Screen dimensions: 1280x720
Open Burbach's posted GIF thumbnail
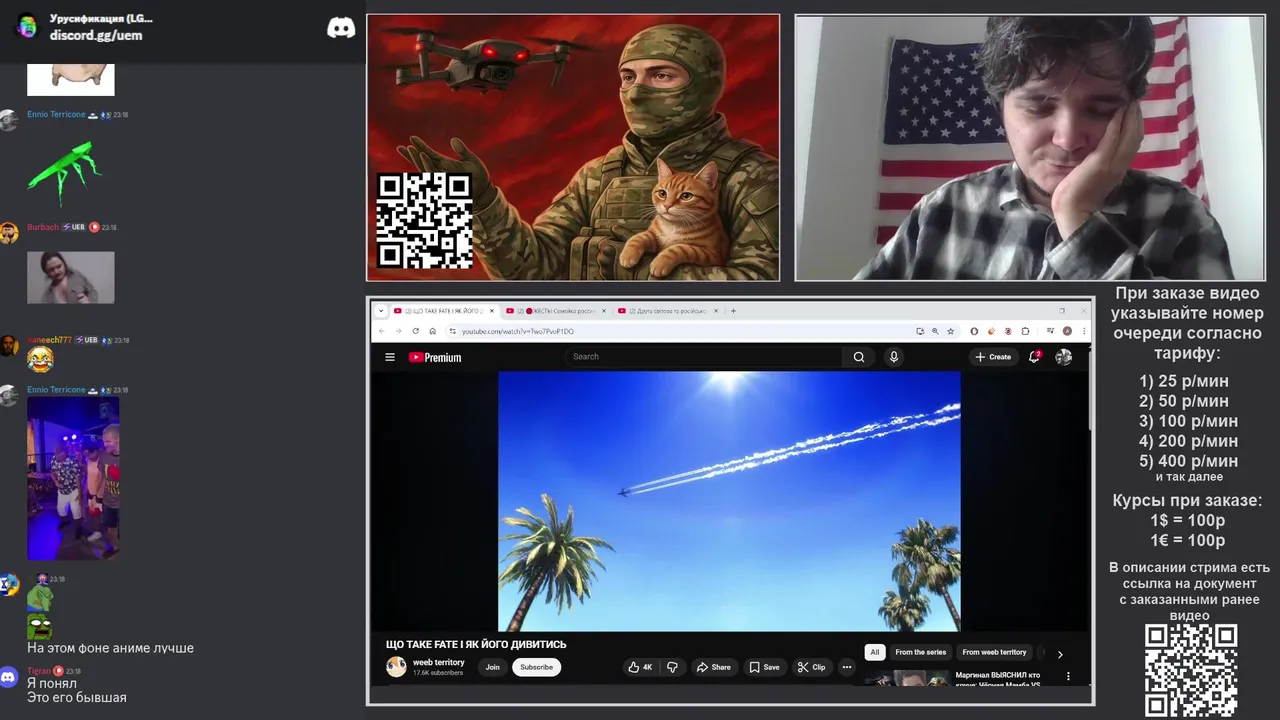click(70, 277)
